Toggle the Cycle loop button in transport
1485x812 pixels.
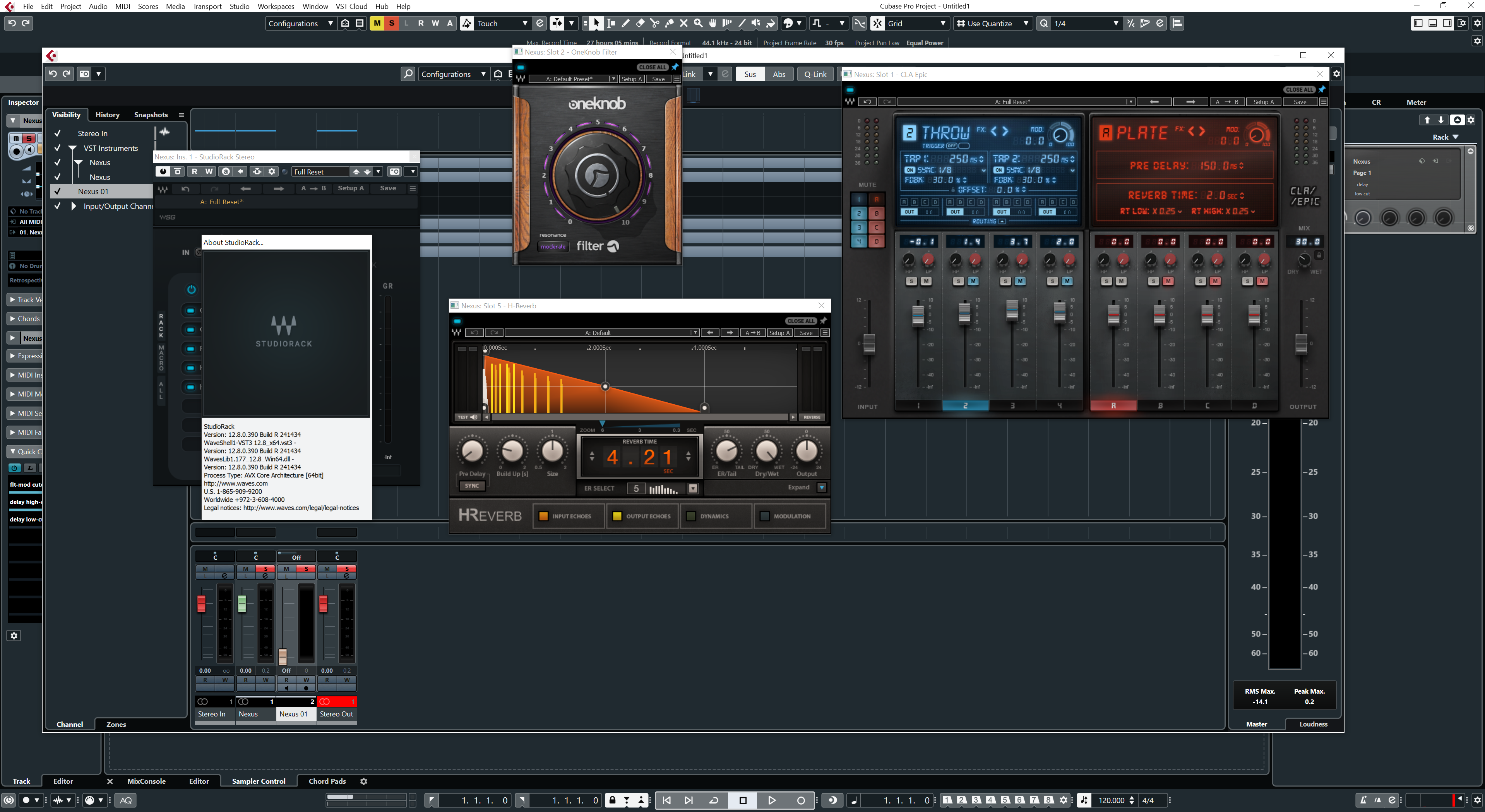coord(714,800)
